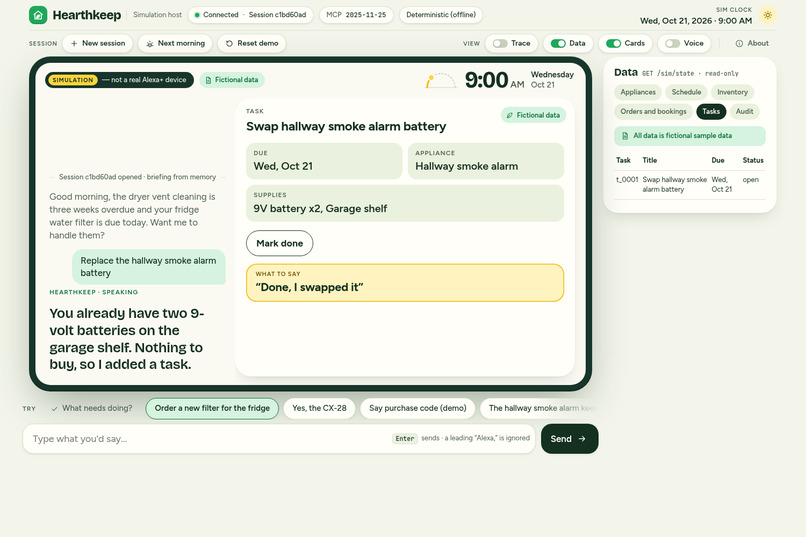The width and height of the screenshot is (806, 537).
Task: Click the 'open' status cell
Action: 750,180
